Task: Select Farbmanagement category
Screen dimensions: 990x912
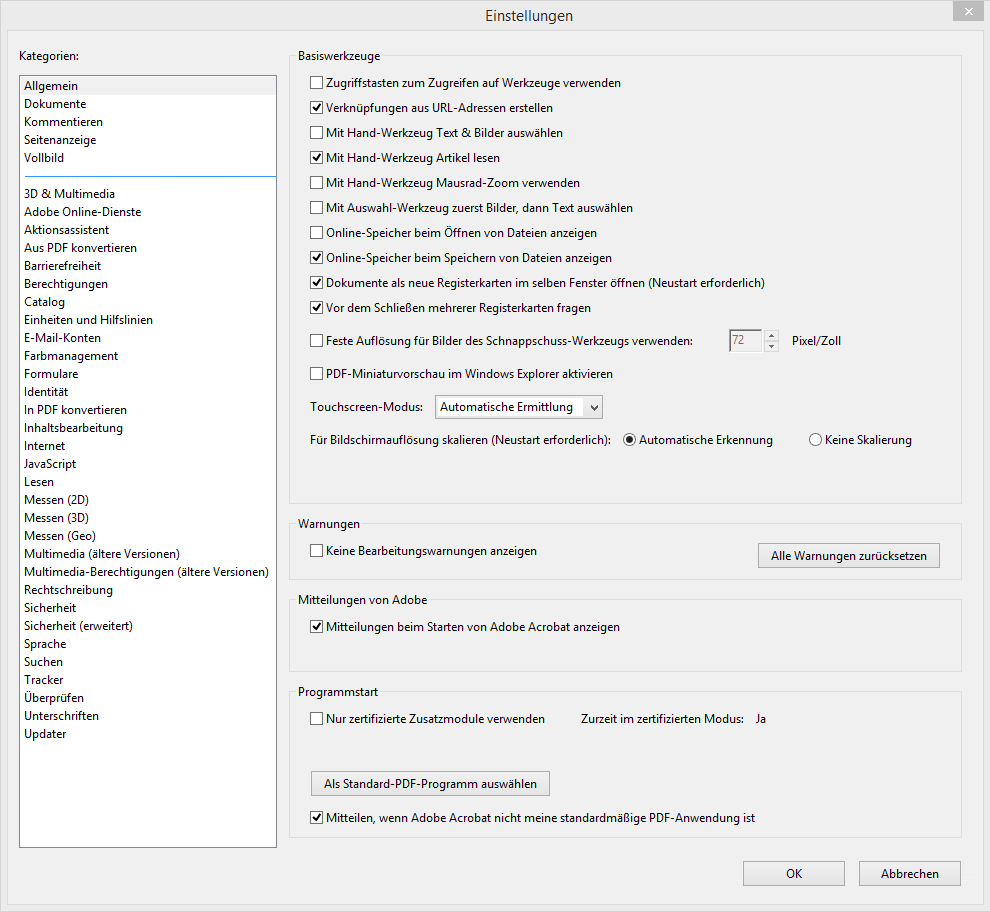Action: point(148,356)
